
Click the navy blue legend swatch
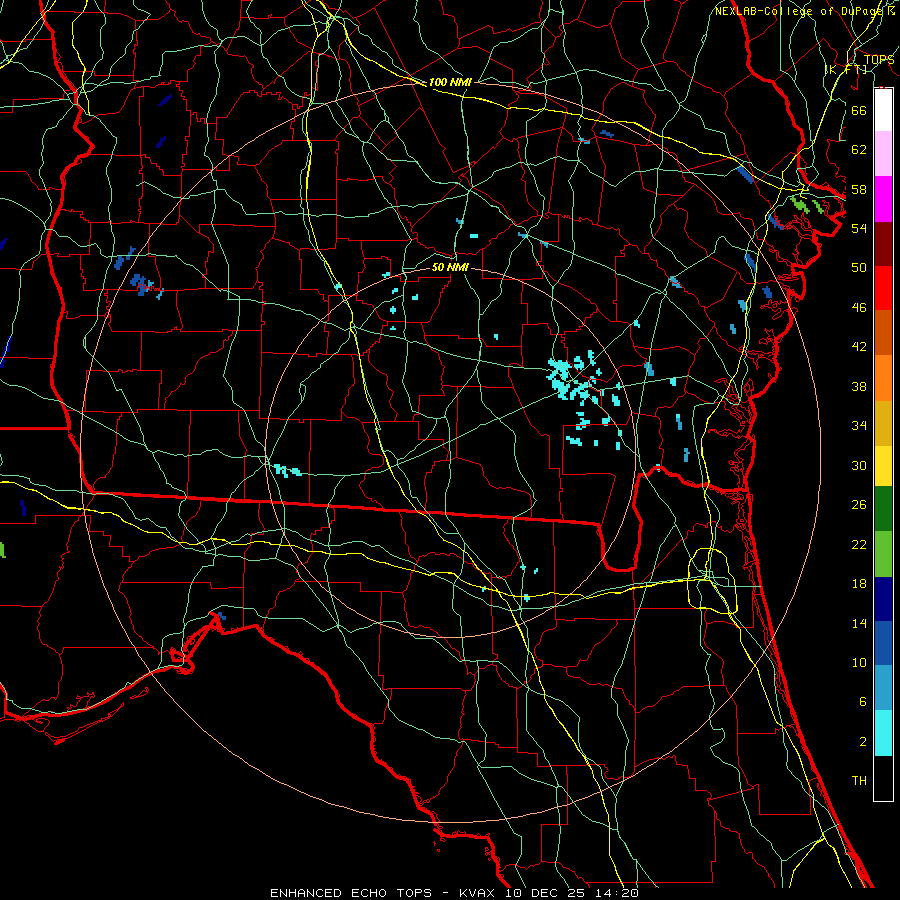[883, 599]
